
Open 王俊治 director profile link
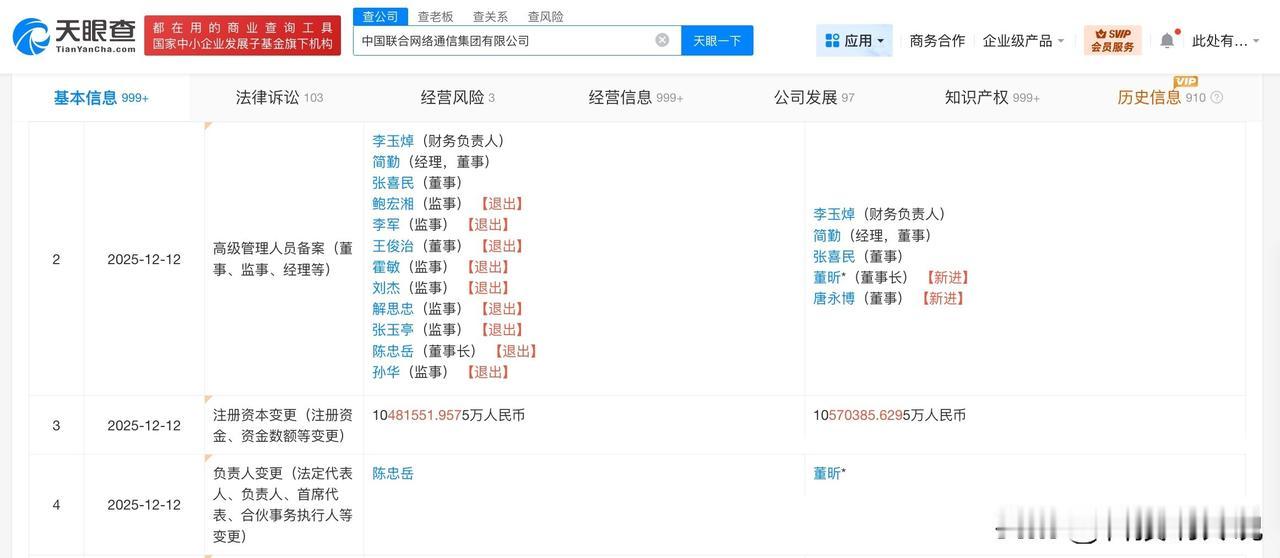pos(393,246)
